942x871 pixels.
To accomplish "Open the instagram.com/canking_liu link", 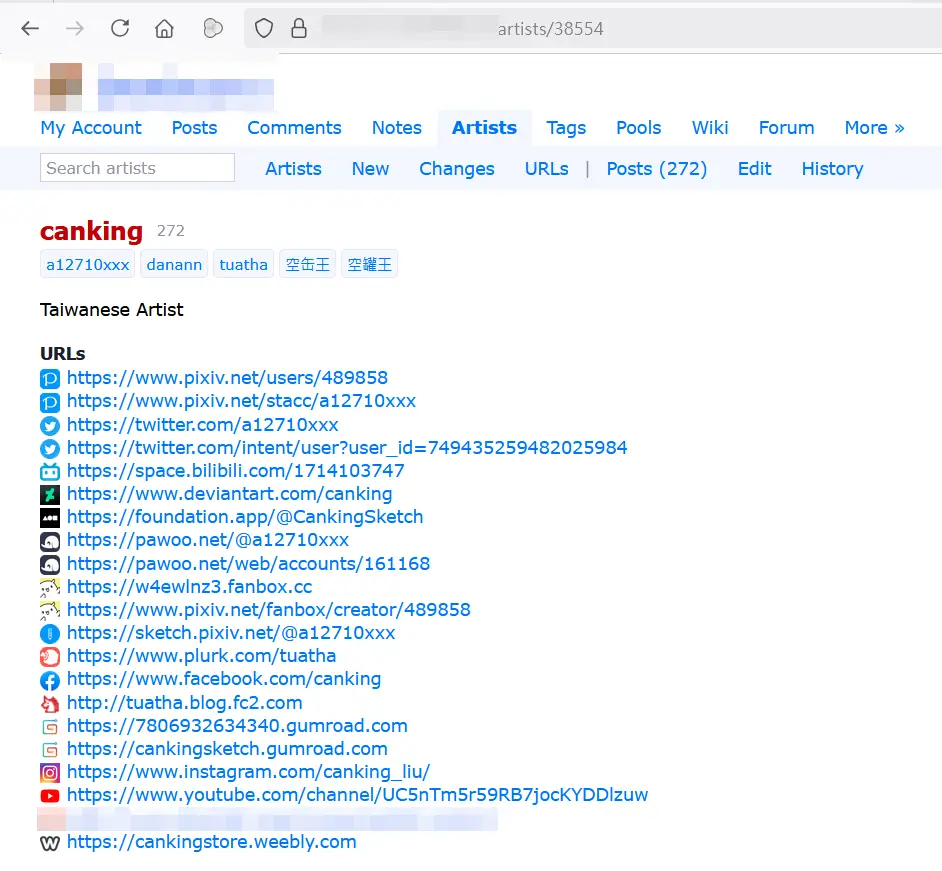I will click(248, 772).
